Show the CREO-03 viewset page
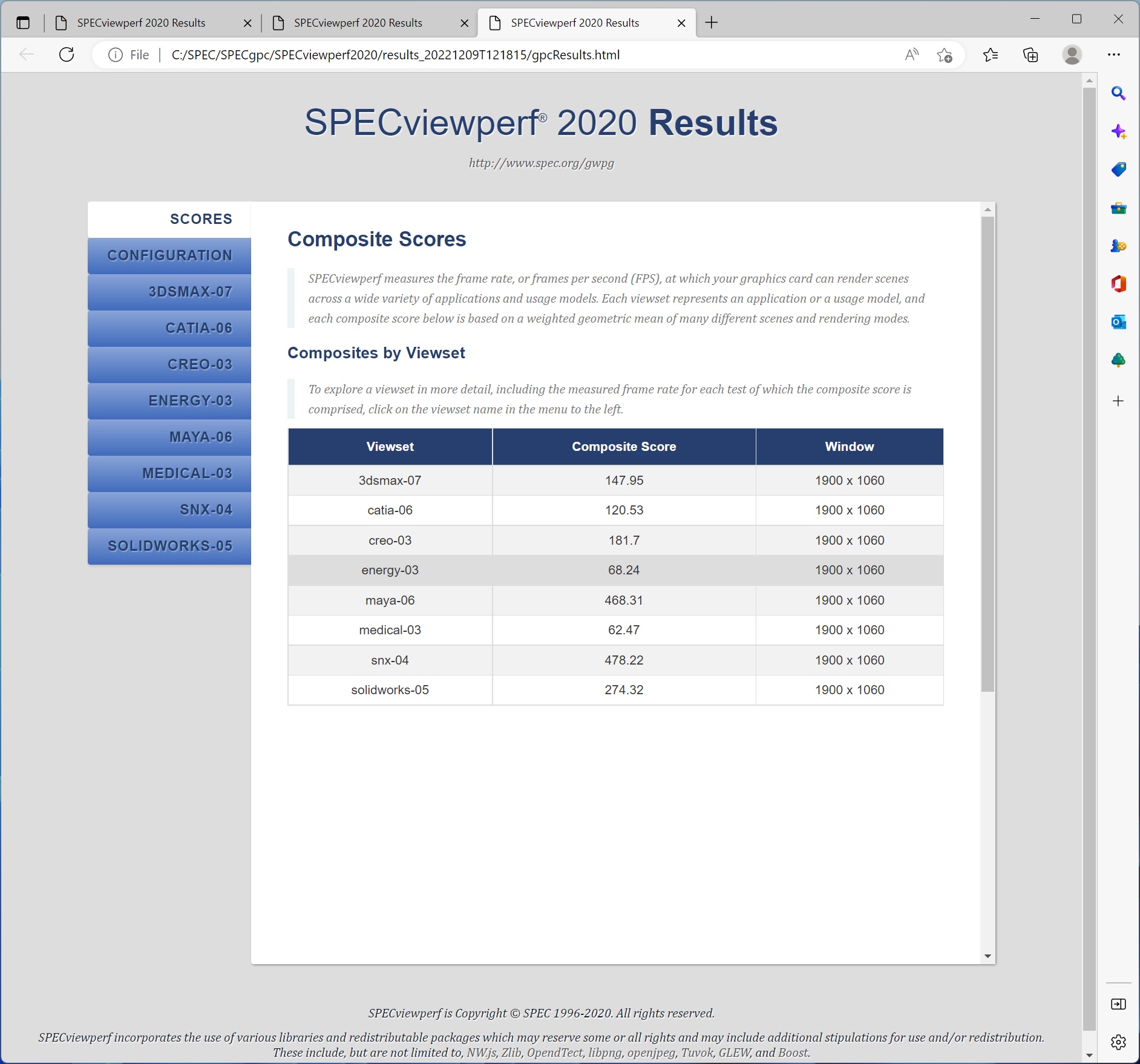 tap(169, 365)
